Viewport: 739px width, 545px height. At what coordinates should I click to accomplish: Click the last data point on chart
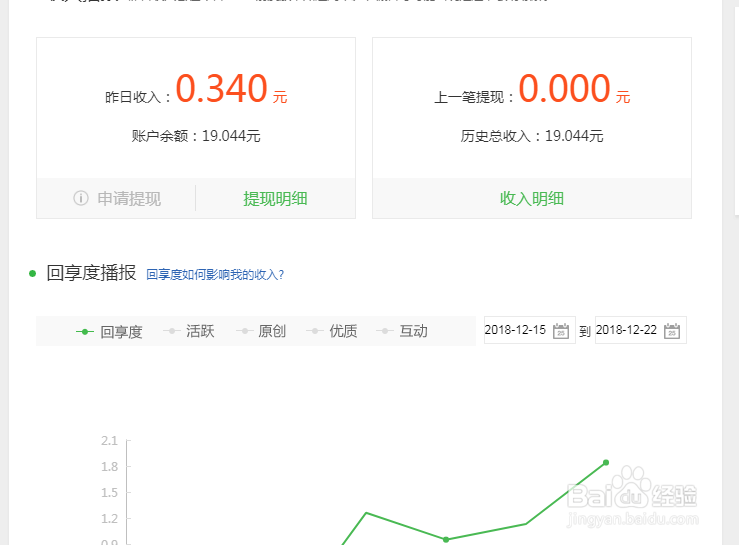pos(606,462)
